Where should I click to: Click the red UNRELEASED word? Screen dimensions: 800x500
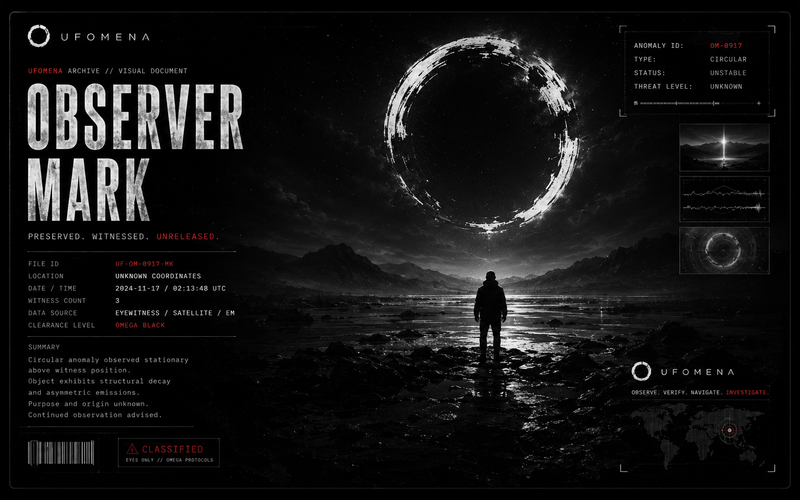tap(188, 236)
